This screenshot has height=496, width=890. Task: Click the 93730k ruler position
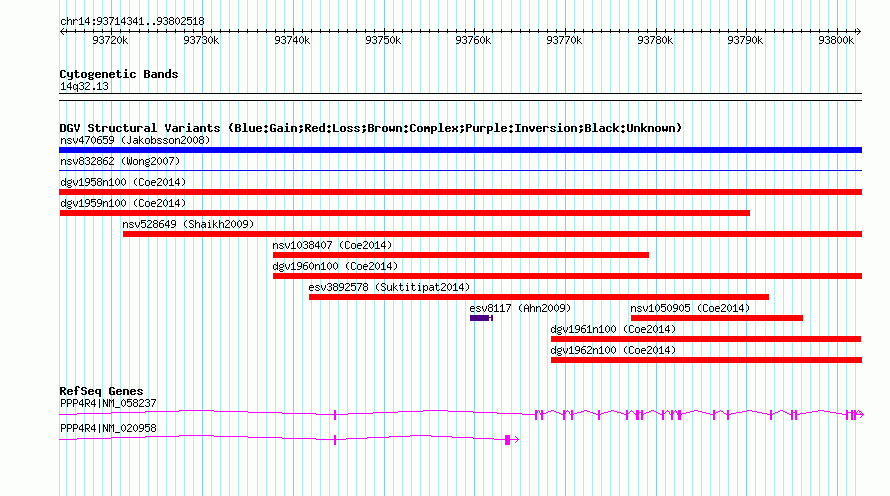pyautogui.click(x=201, y=40)
